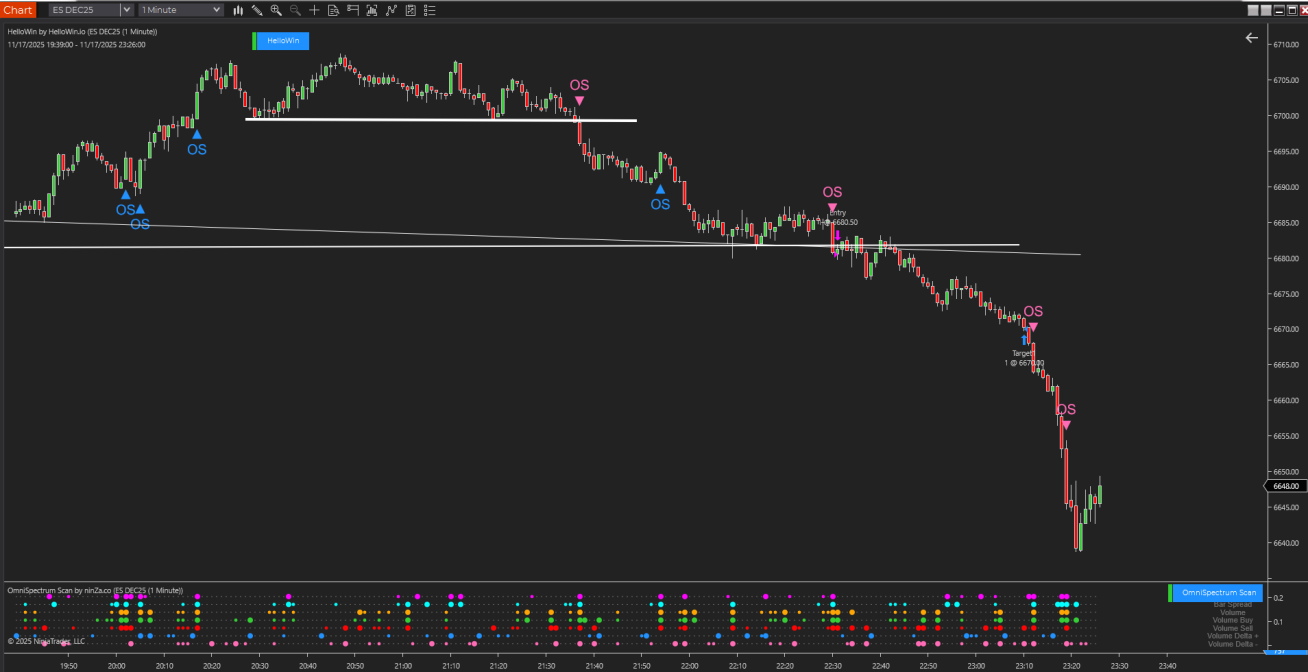
Task: Open the Chart Trader icon
Action: pos(352,10)
